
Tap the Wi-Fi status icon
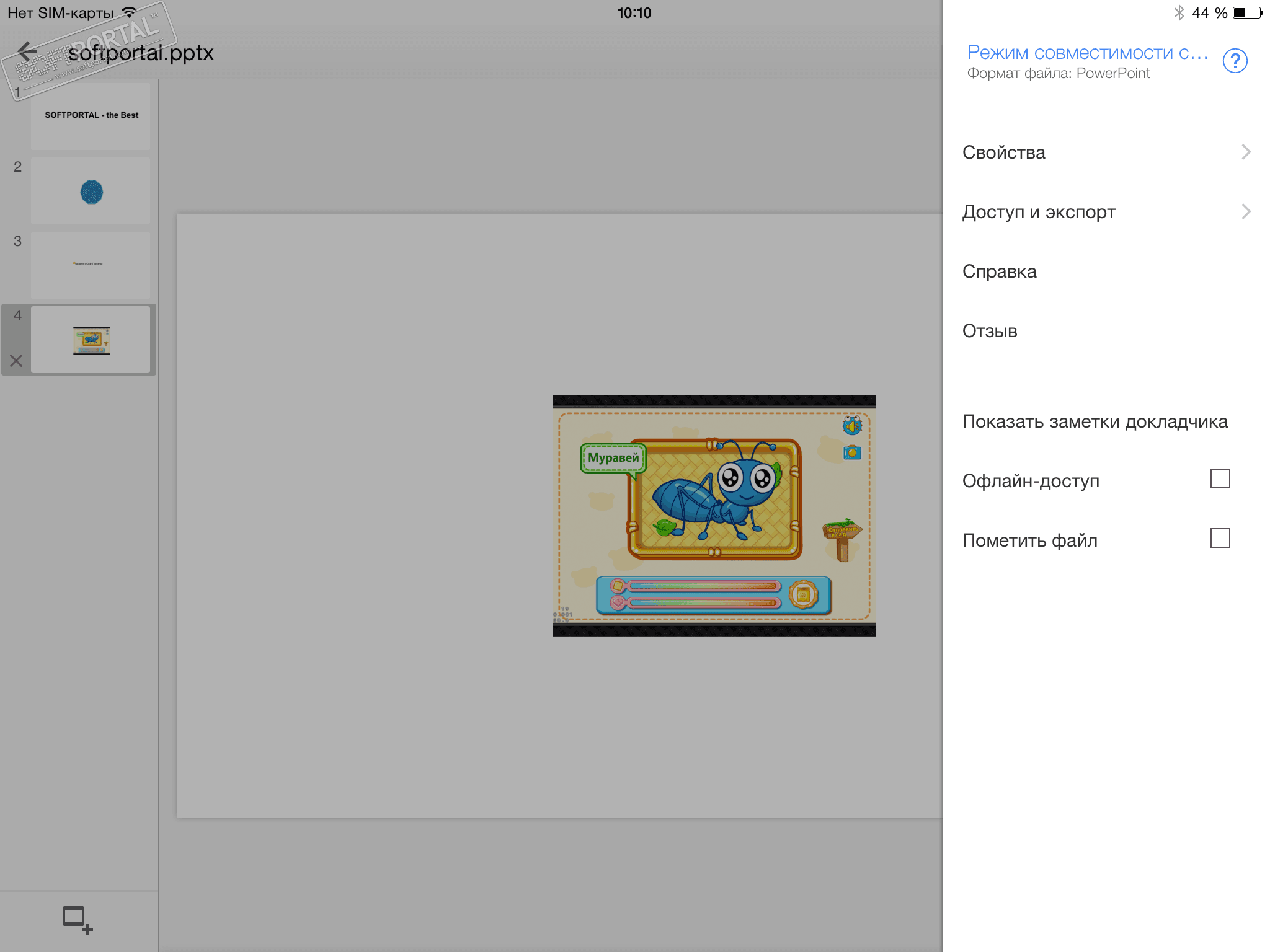tap(130, 12)
